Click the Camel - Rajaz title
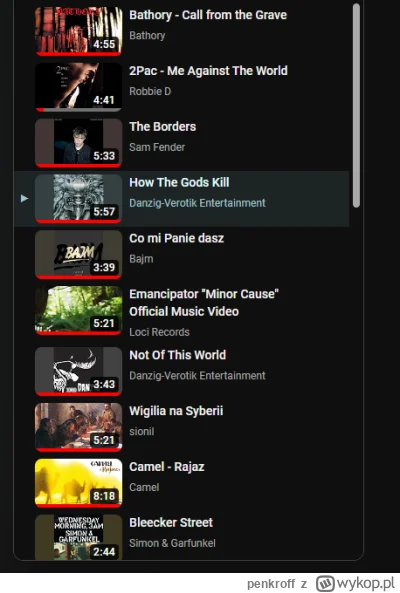Image resolution: width=400 pixels, height=593 pixels. 167,467
